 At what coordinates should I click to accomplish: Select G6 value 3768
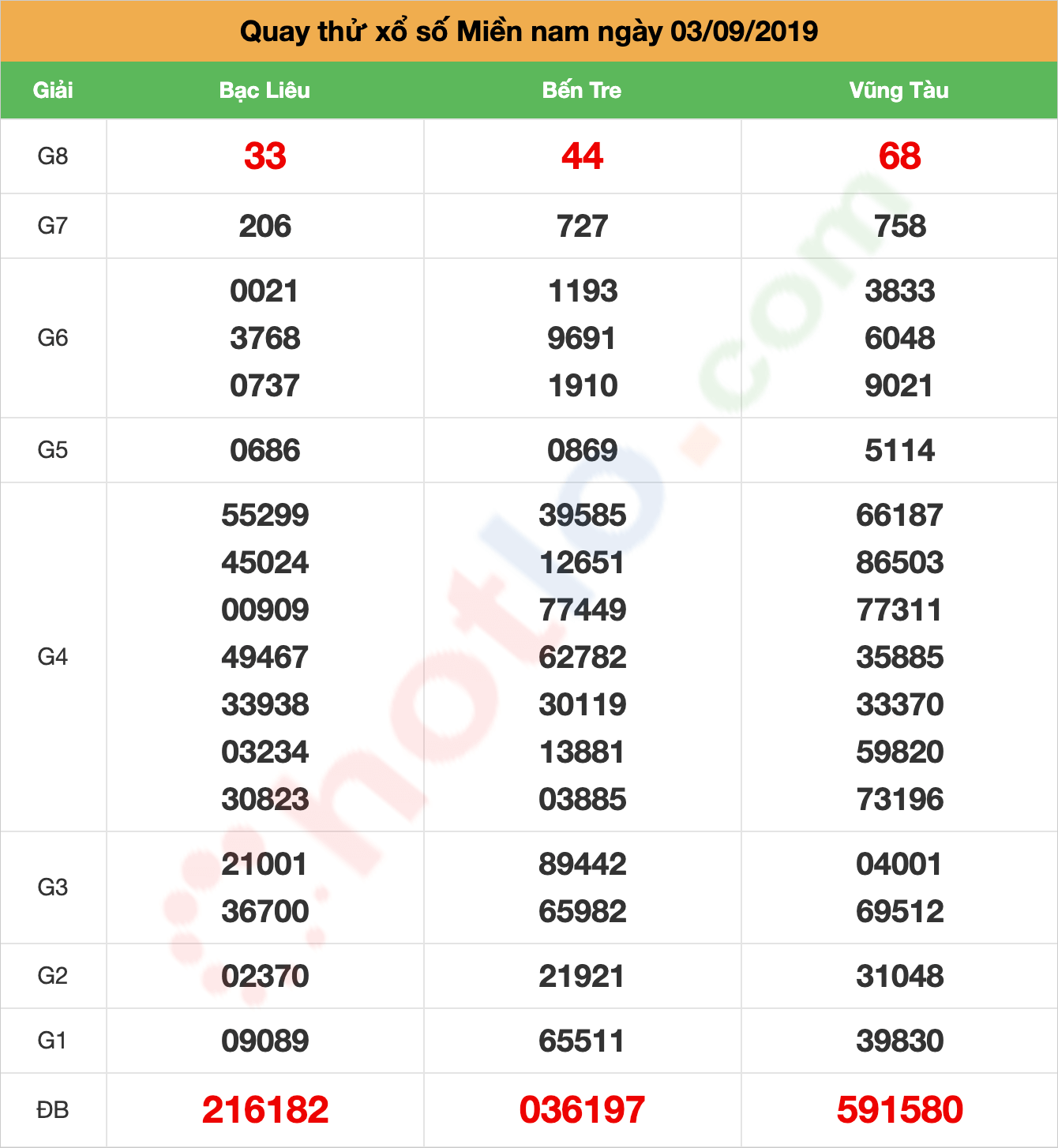pyautogui.click(x=265, y=339)
